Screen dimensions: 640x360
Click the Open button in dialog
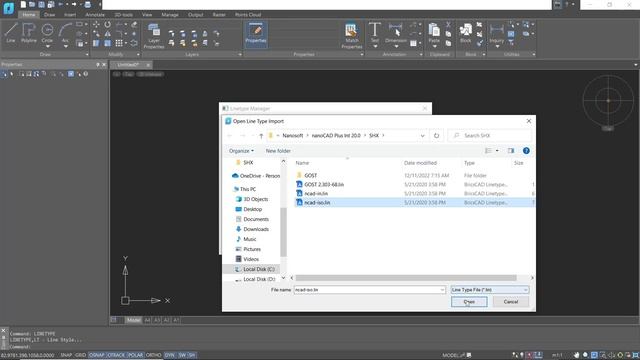point(469,302)
